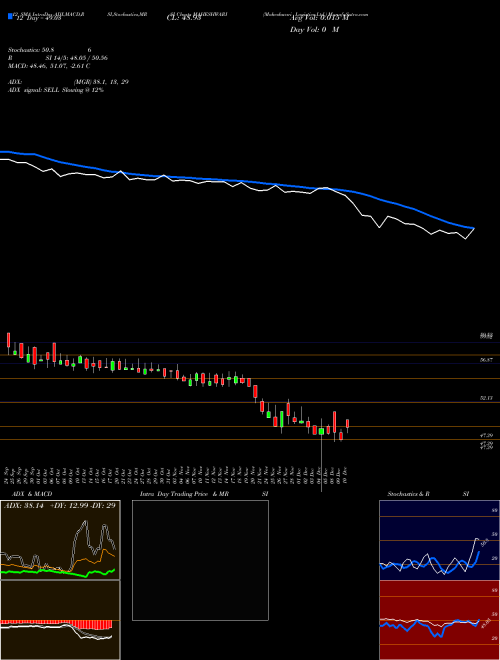This screenshot has width=500, height=660.
Task: Click the first red candlestick at chart start
Action: click(8, 340)
